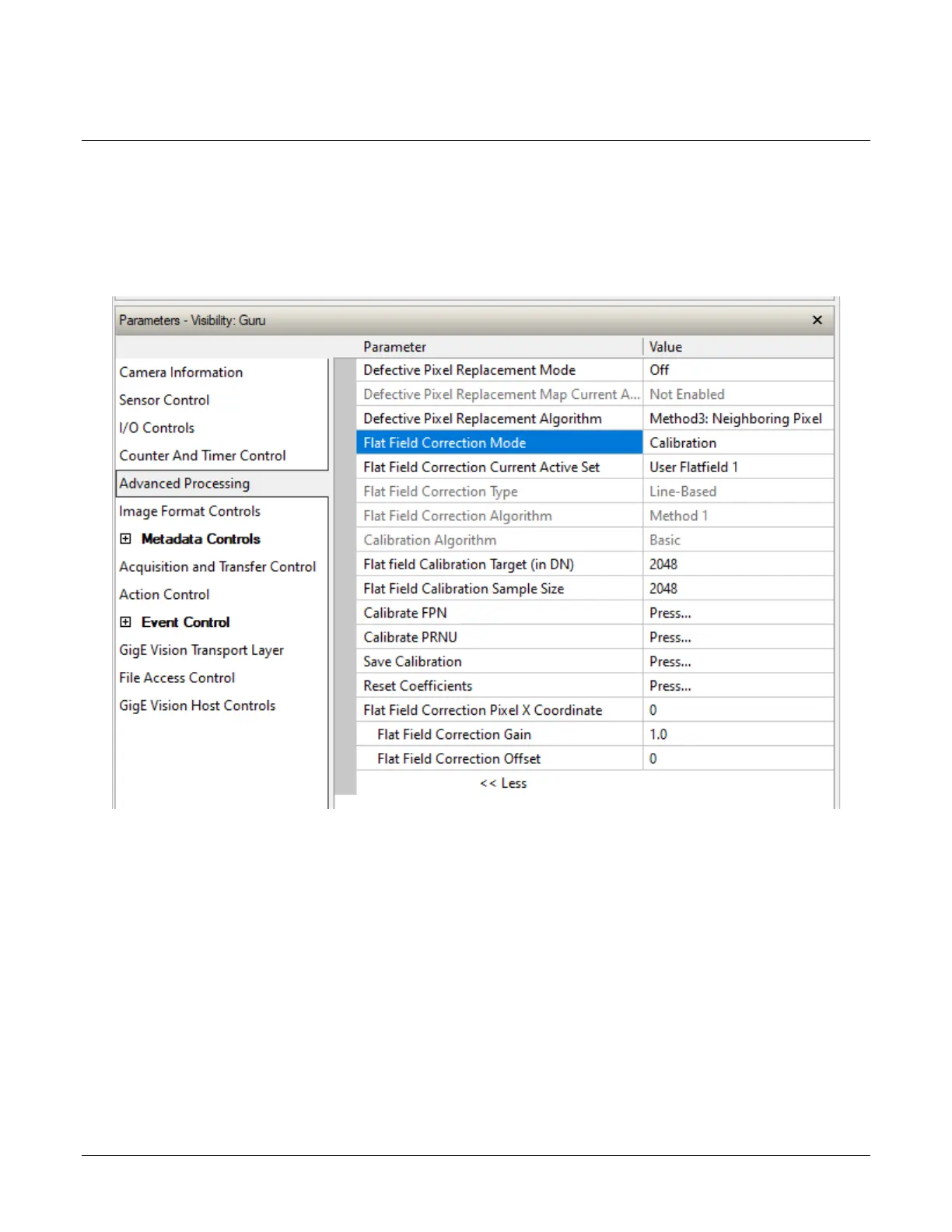
Task: Open the Metadata Controls category label
Action: pos(201,539)
